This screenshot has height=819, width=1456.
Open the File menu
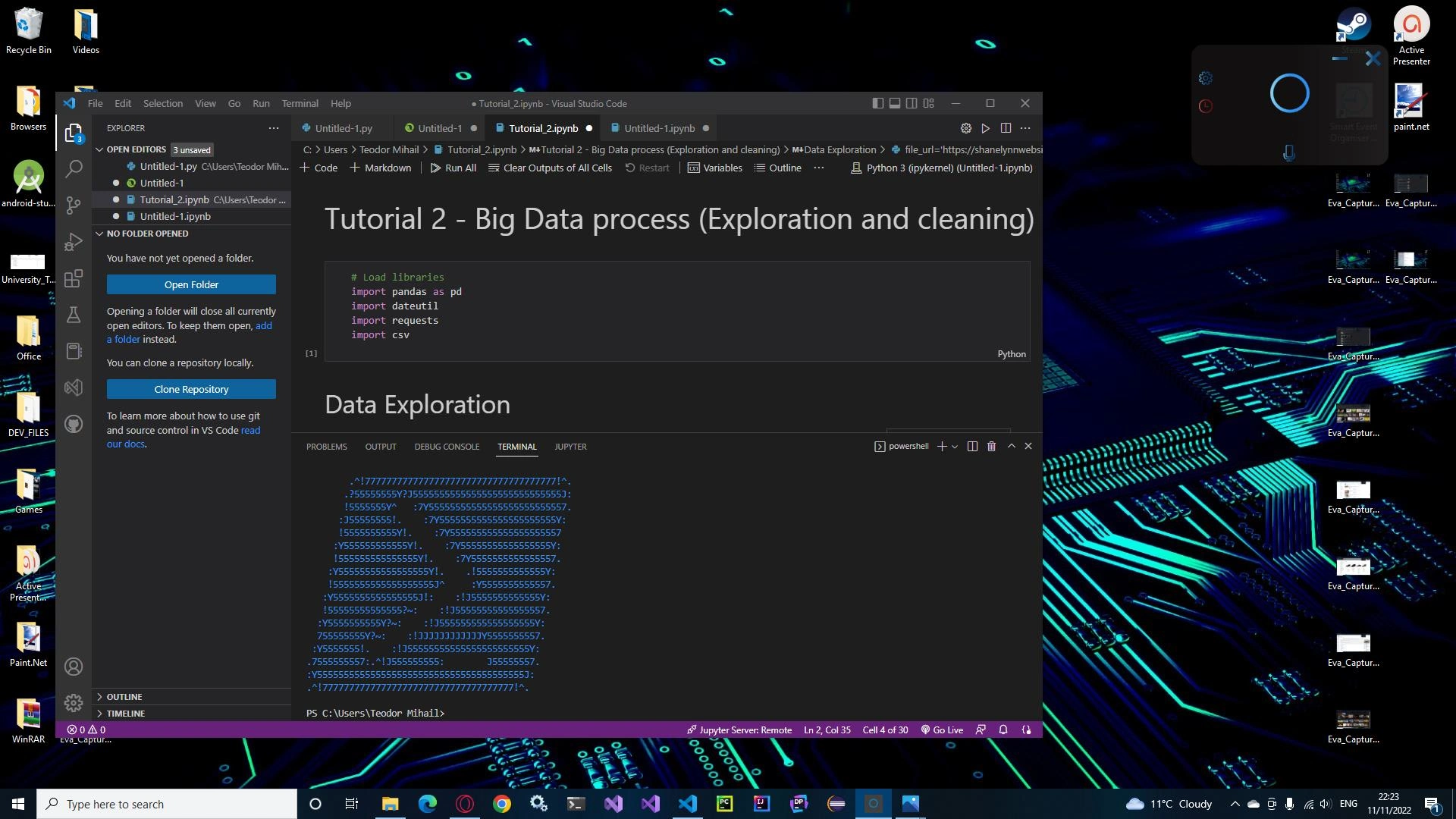tap(95, 103)
